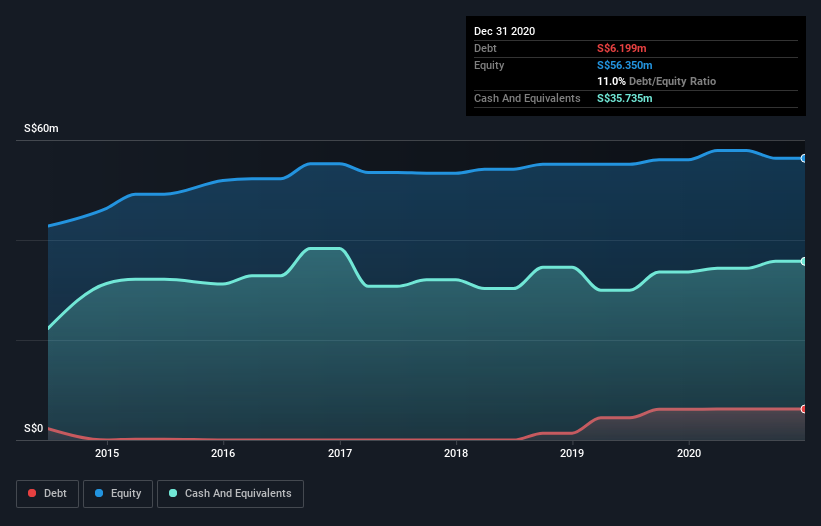The width and height of the screenshot is (821, 526).
Task: Click the blue Equity legend dot
Action: 100,493
